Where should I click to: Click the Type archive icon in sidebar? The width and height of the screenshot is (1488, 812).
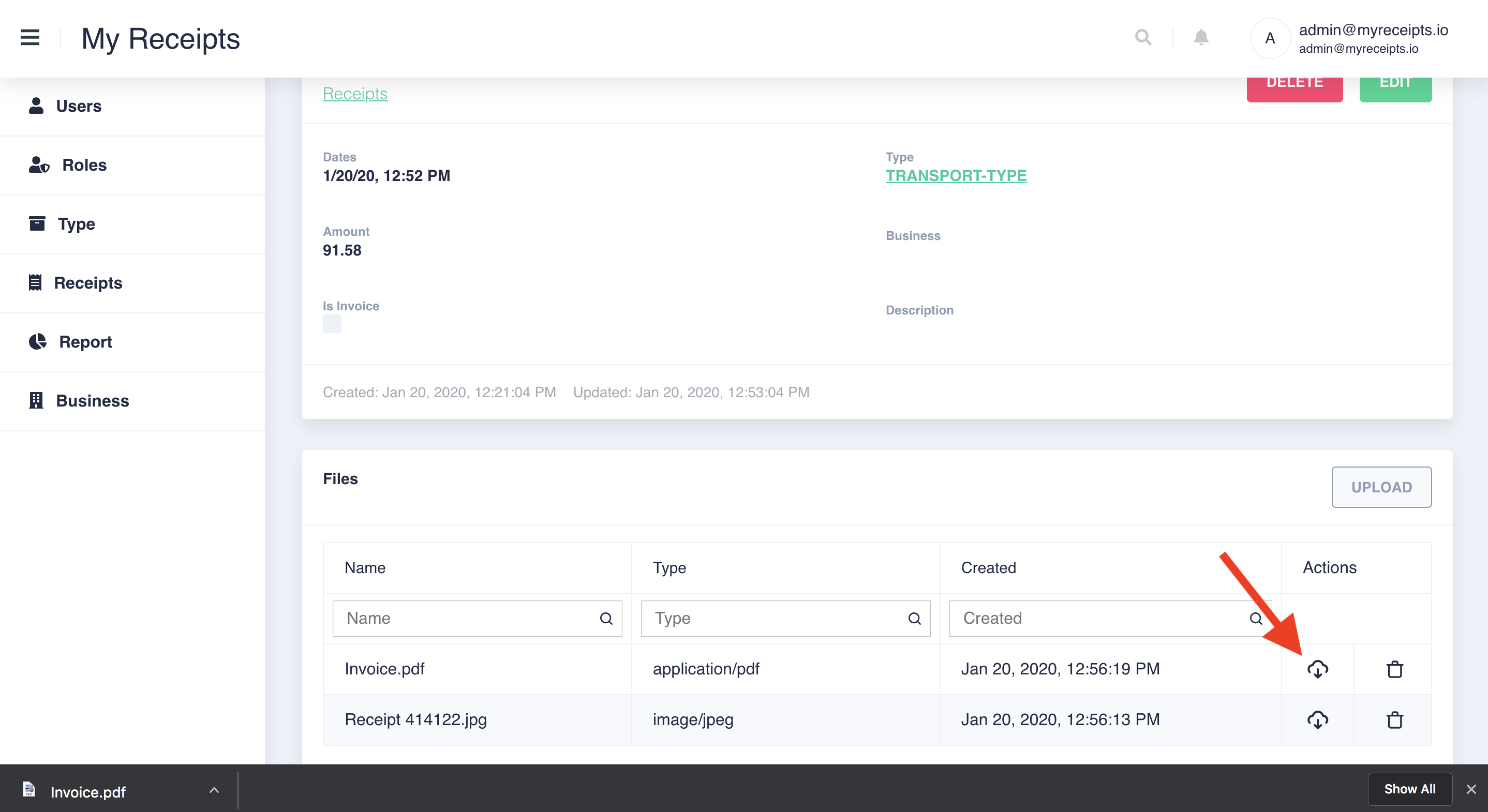pyautogui.click(x=37, y=223)
